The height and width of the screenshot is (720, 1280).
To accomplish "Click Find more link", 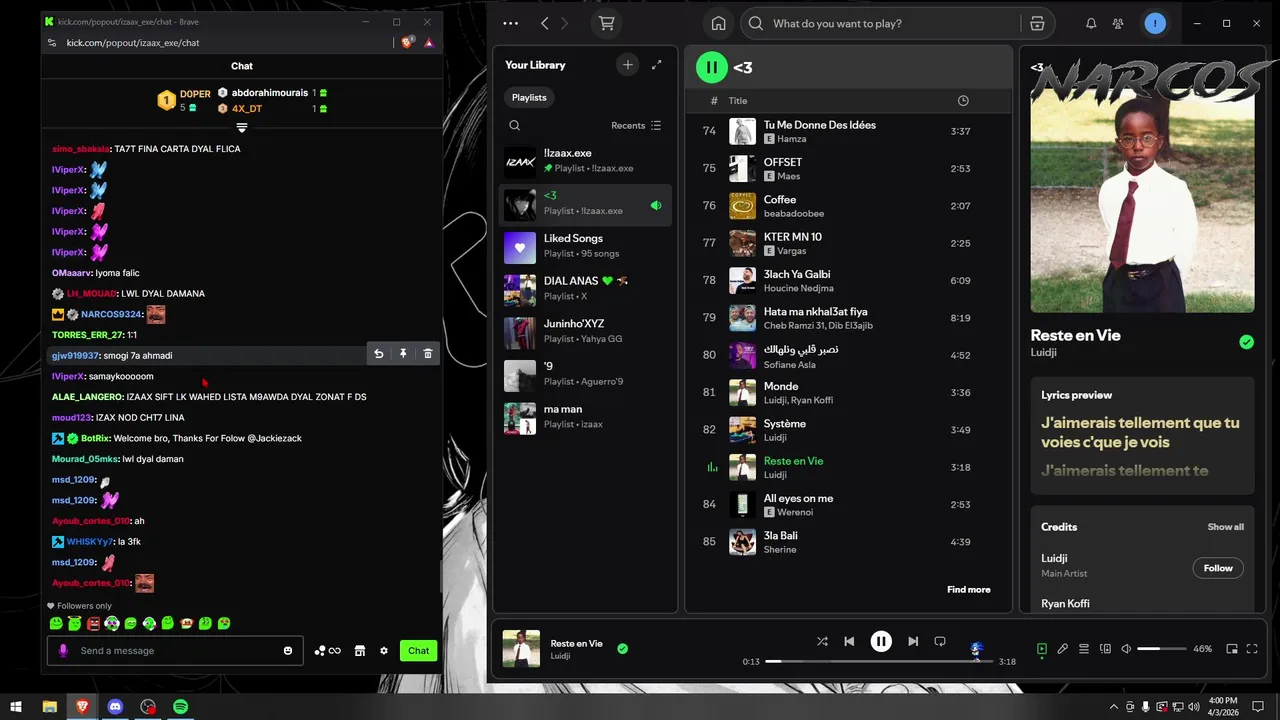I will pos(969,590).
